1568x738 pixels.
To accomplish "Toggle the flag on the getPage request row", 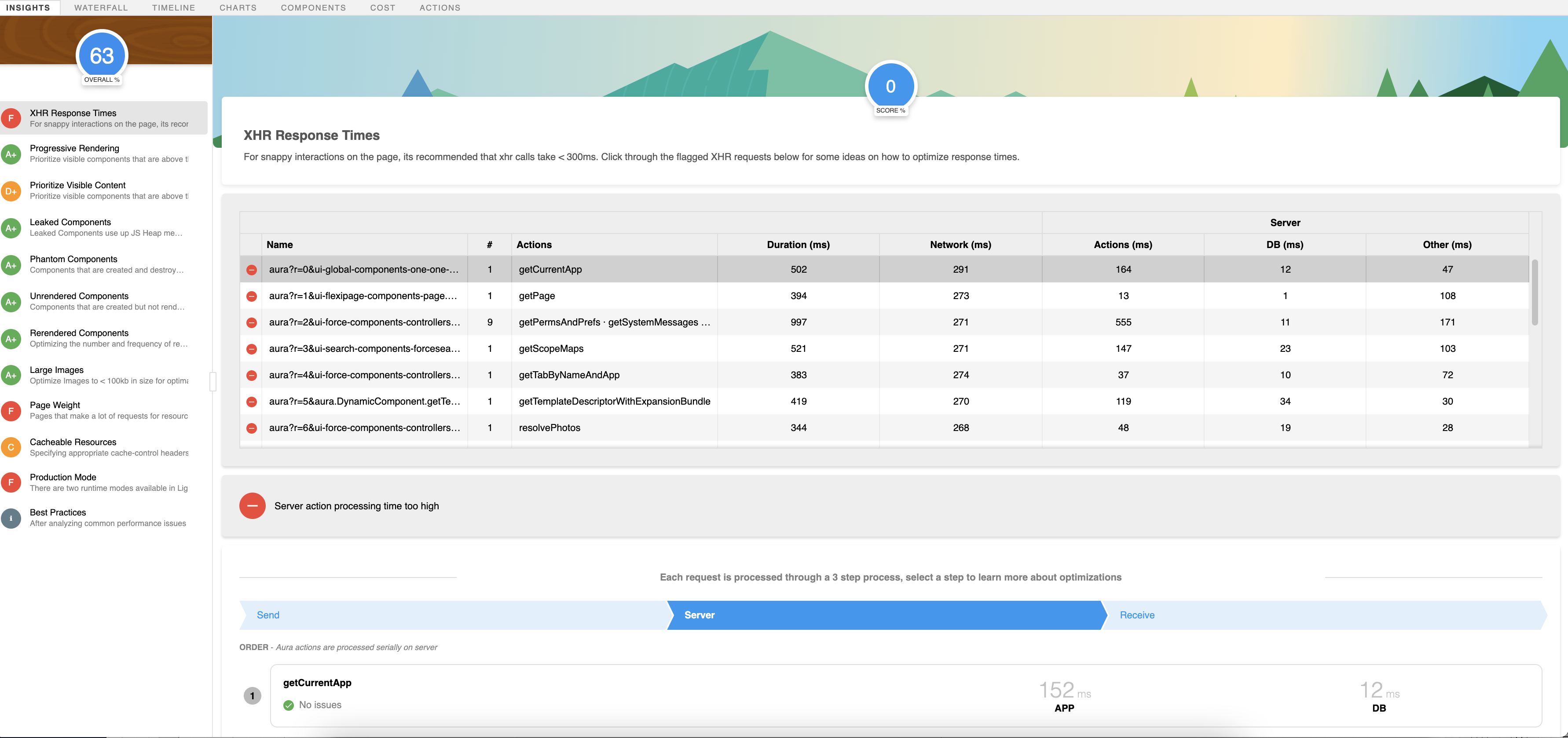I will coord(252,296).
